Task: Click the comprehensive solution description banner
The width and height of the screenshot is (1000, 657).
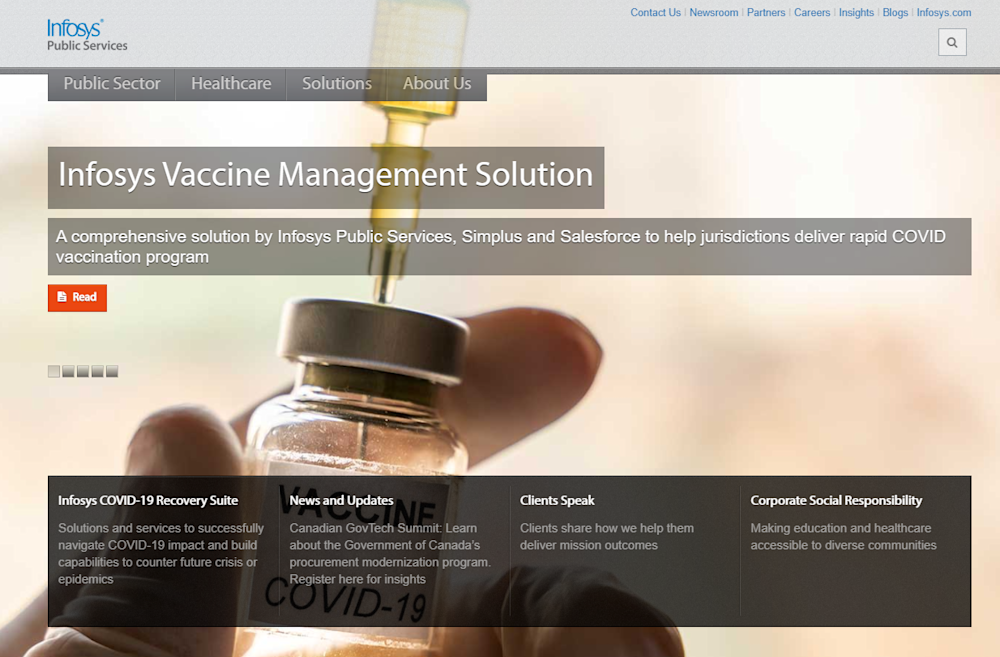Action: [x=510, y=247]
